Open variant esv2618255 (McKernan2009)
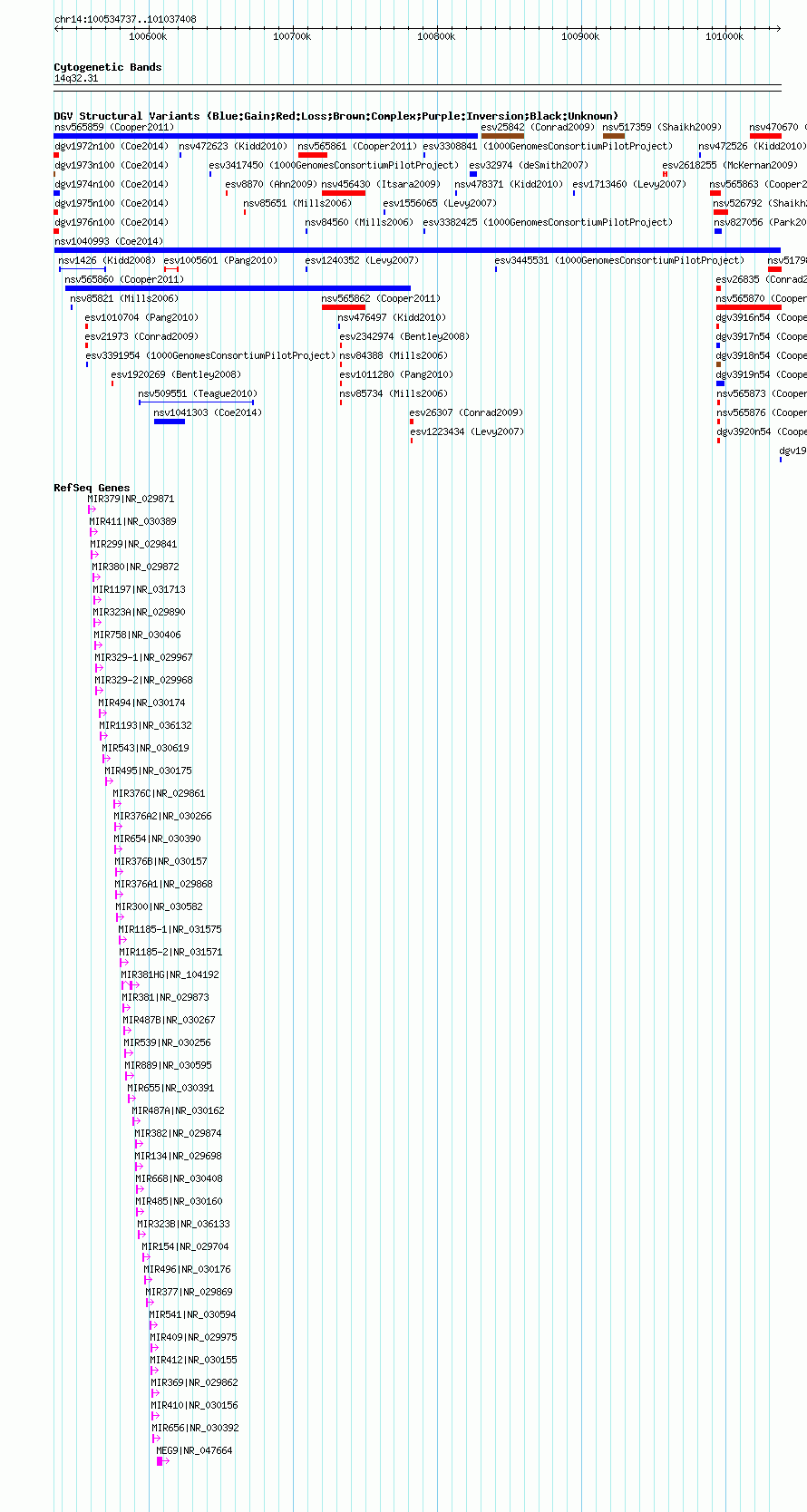Image resolution: width=807 pixels, height=1512 pixels. click(730, 165)
